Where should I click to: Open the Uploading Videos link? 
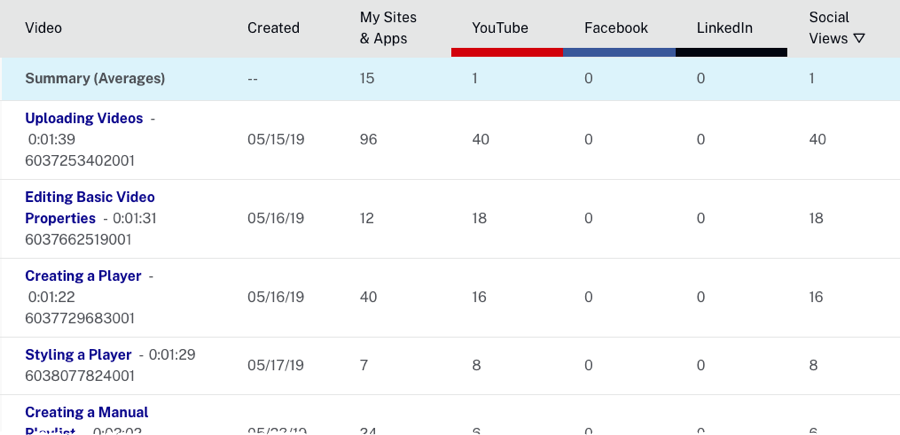[x=84, y=118]
